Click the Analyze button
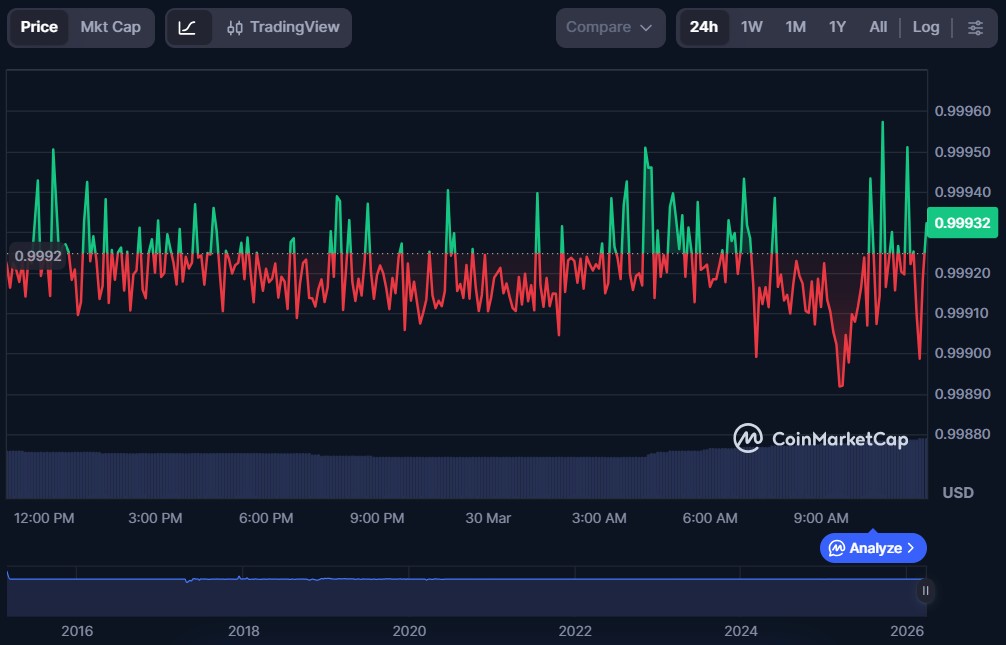1006x645 pixels. [873, 548]
